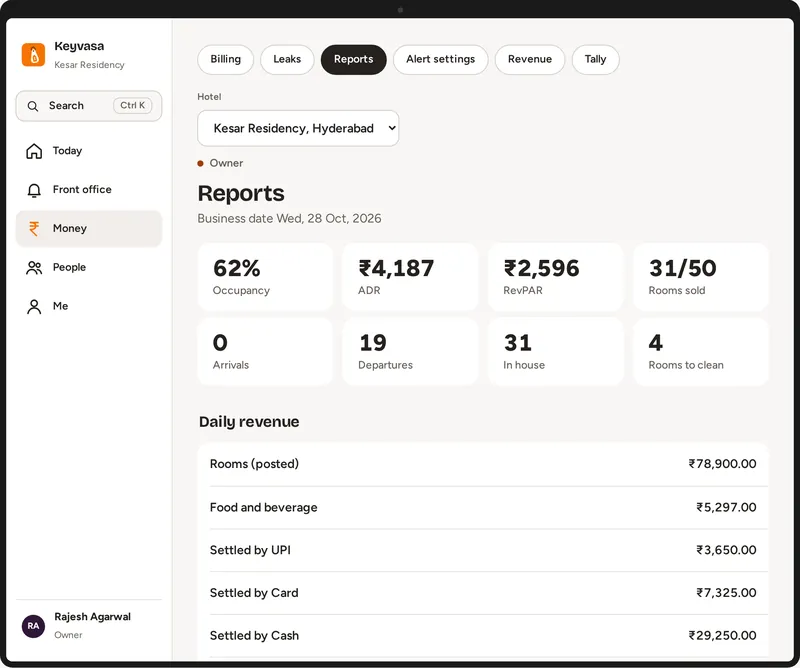Image resolution: width=800 pixels, height=668 pixels.
Task: Click the Daily revenue heading
Action: 249,422
